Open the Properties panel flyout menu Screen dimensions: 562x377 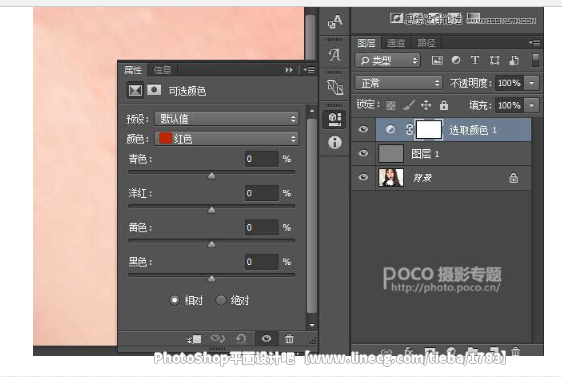click(x=309, y=70)
